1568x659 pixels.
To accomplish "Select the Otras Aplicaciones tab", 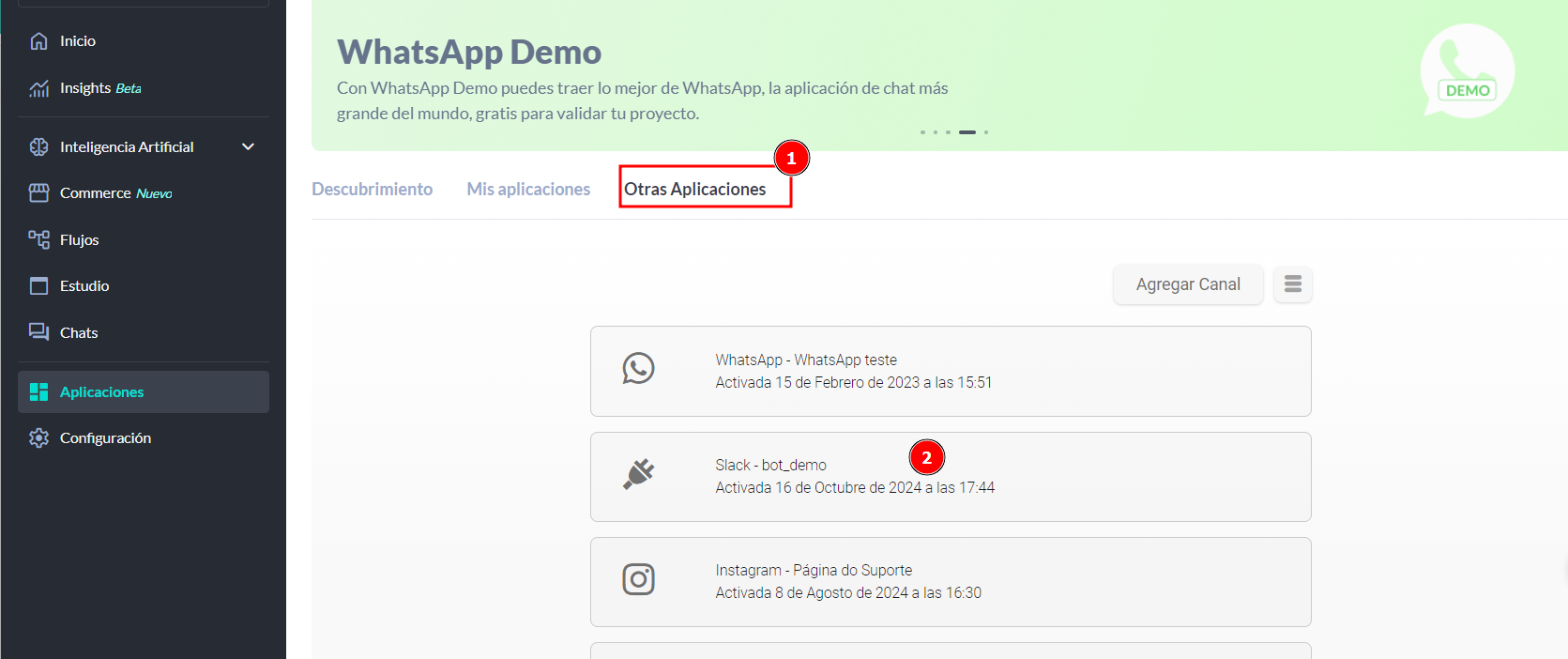I will click(x=695, y=190).
